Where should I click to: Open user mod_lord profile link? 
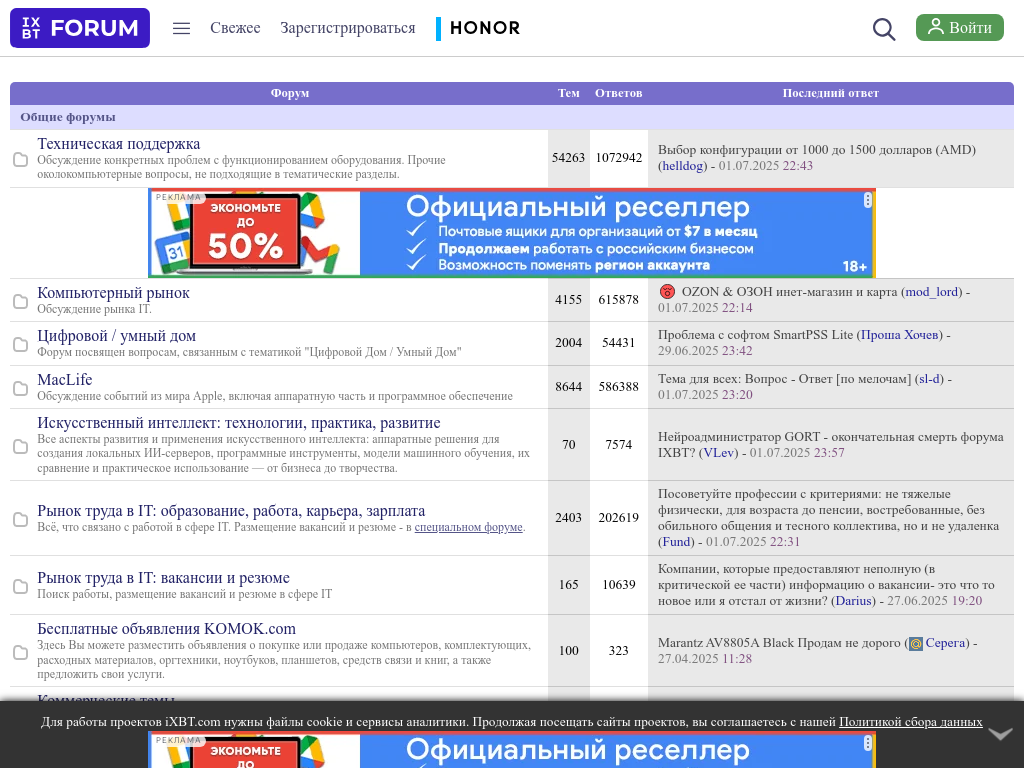(931, 292)
